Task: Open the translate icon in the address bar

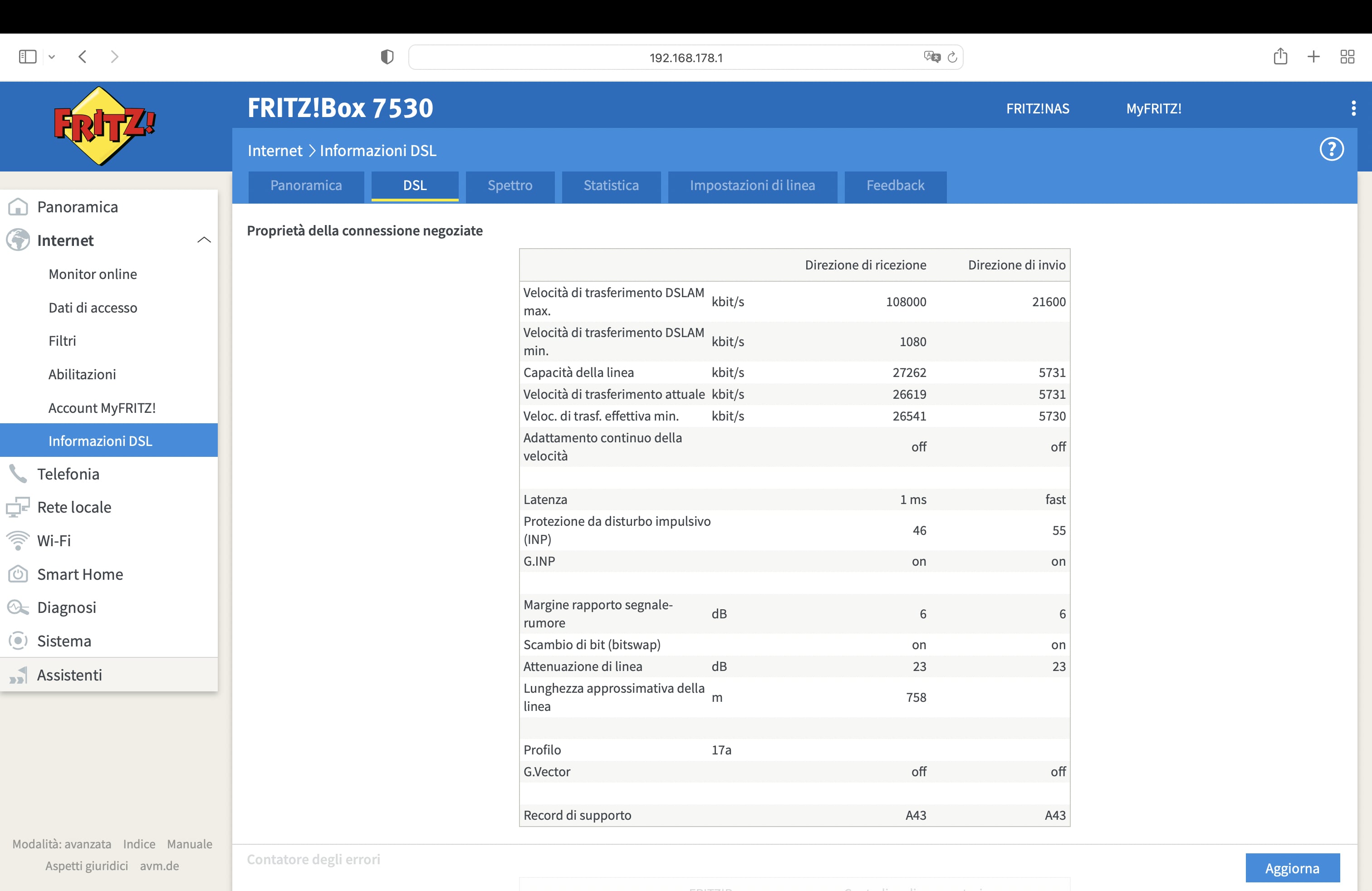Action: click(931, 57)
